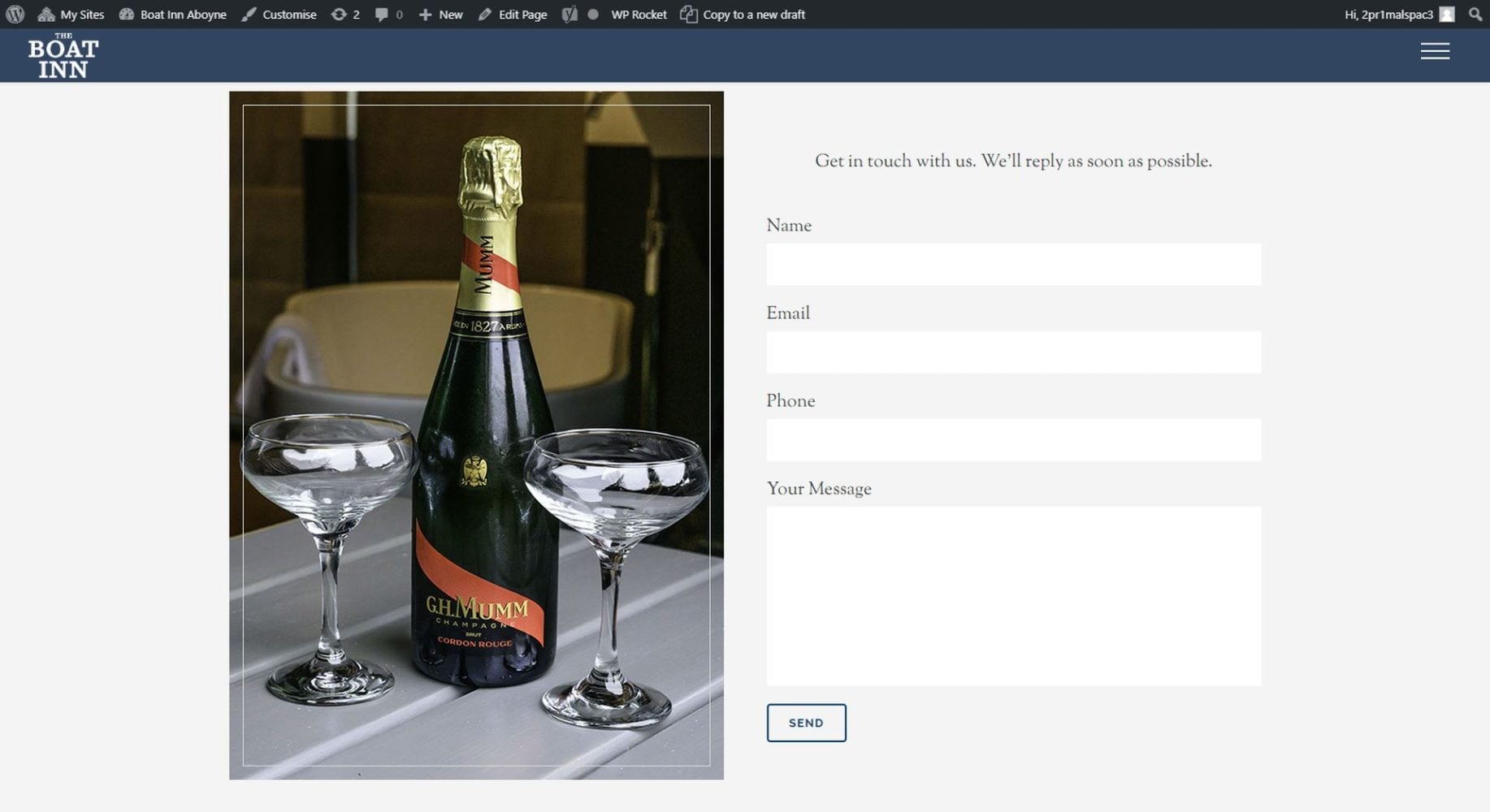Click the Phone input field
1490x812 pixels.
tap(1013, 440)
